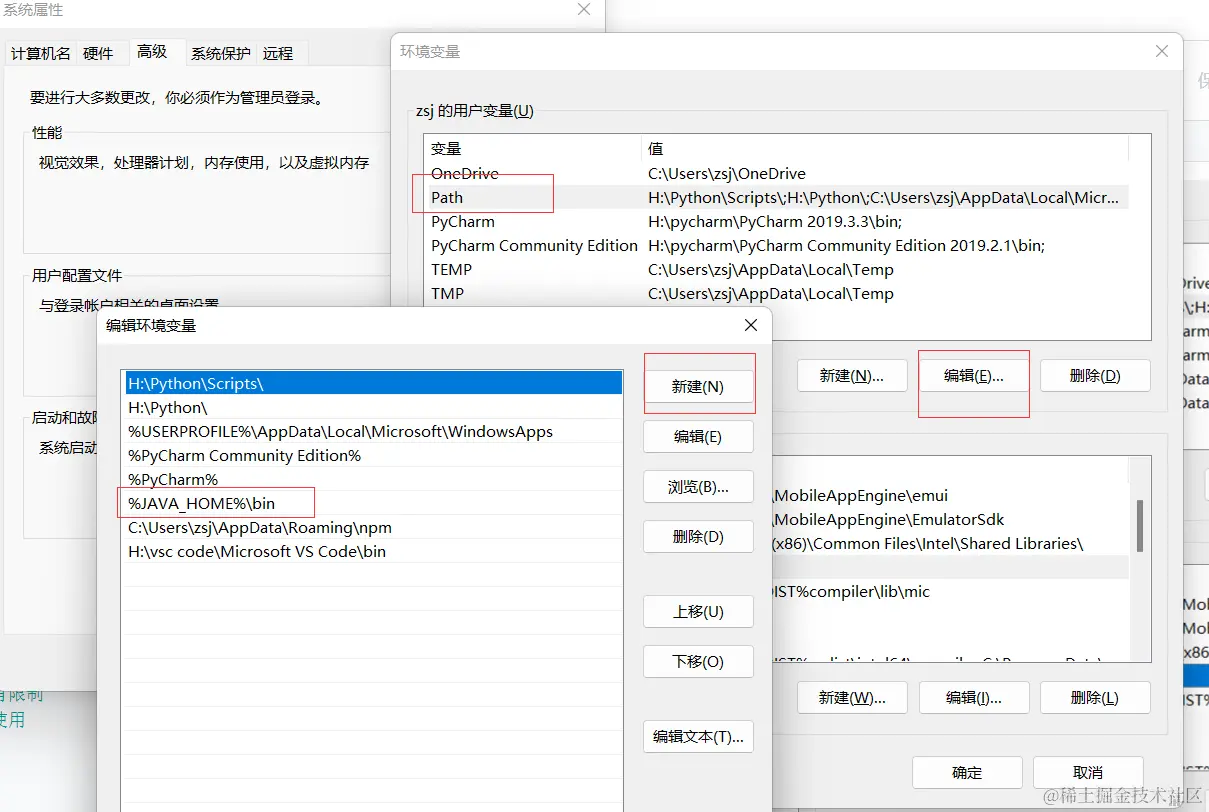Click the 编辑文本(T)... button
The width and height of the screenshot is (1209, 812).
pyautogui.click(x=698, y=736)
